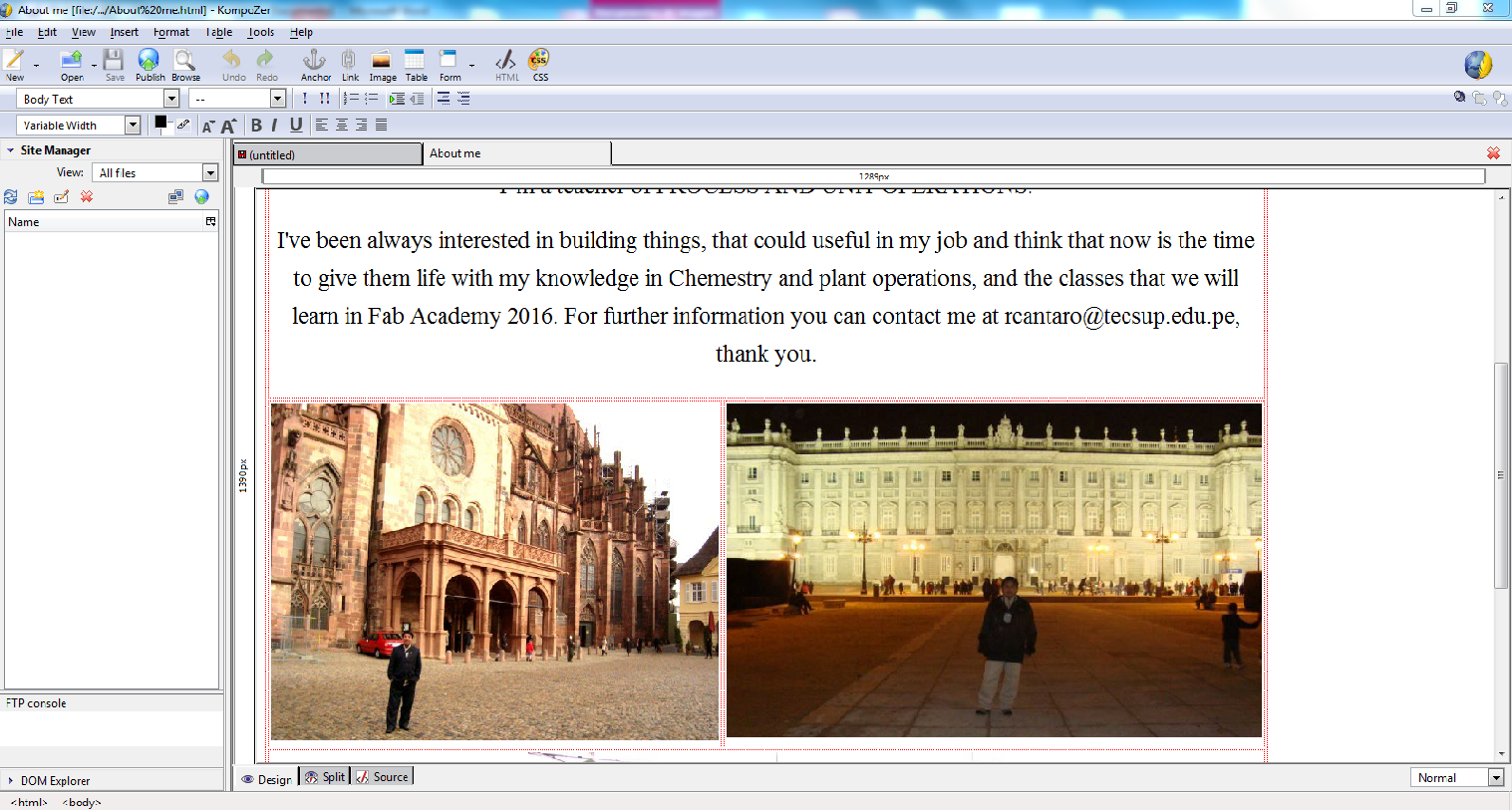Switch to Design view
This screenshot has height=810, width=1512.
[266, 779]
